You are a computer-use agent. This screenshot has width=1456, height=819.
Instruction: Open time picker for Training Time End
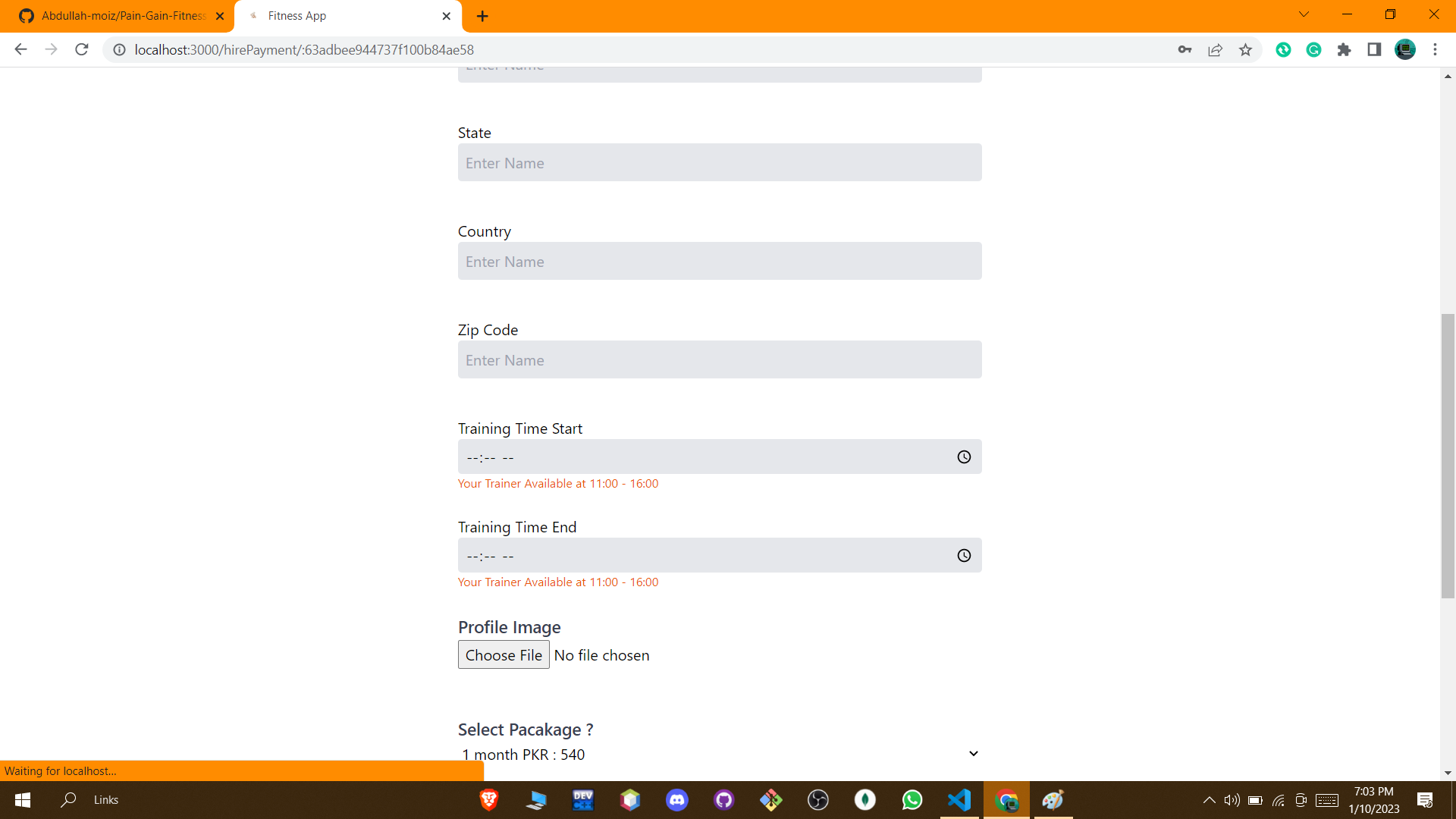point(964,556)
